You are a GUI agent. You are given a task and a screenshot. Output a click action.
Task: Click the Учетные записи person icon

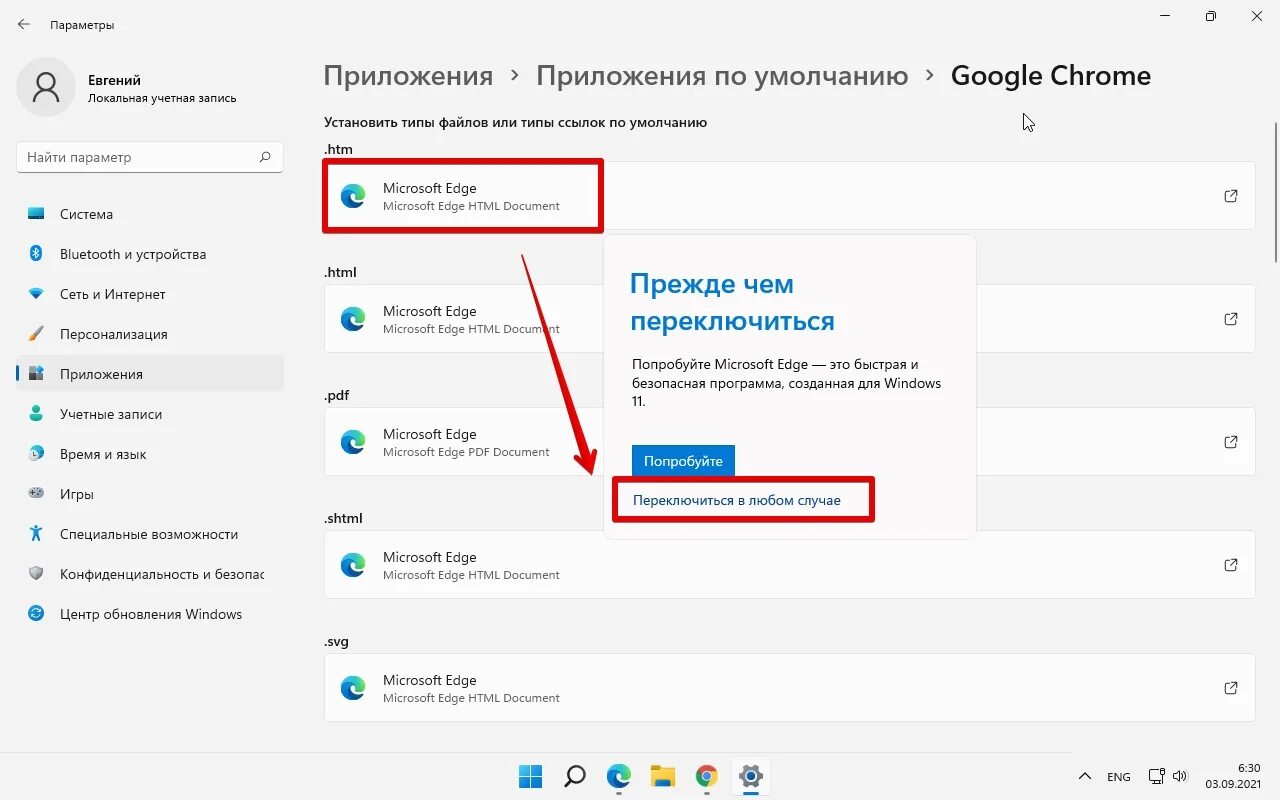(36, 414)
